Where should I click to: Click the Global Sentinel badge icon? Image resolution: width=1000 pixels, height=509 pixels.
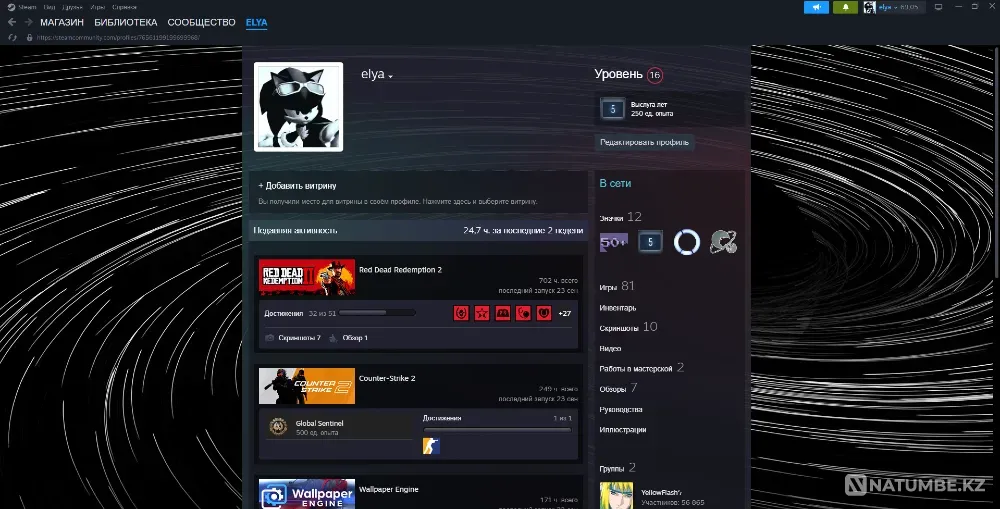(277, 427)
